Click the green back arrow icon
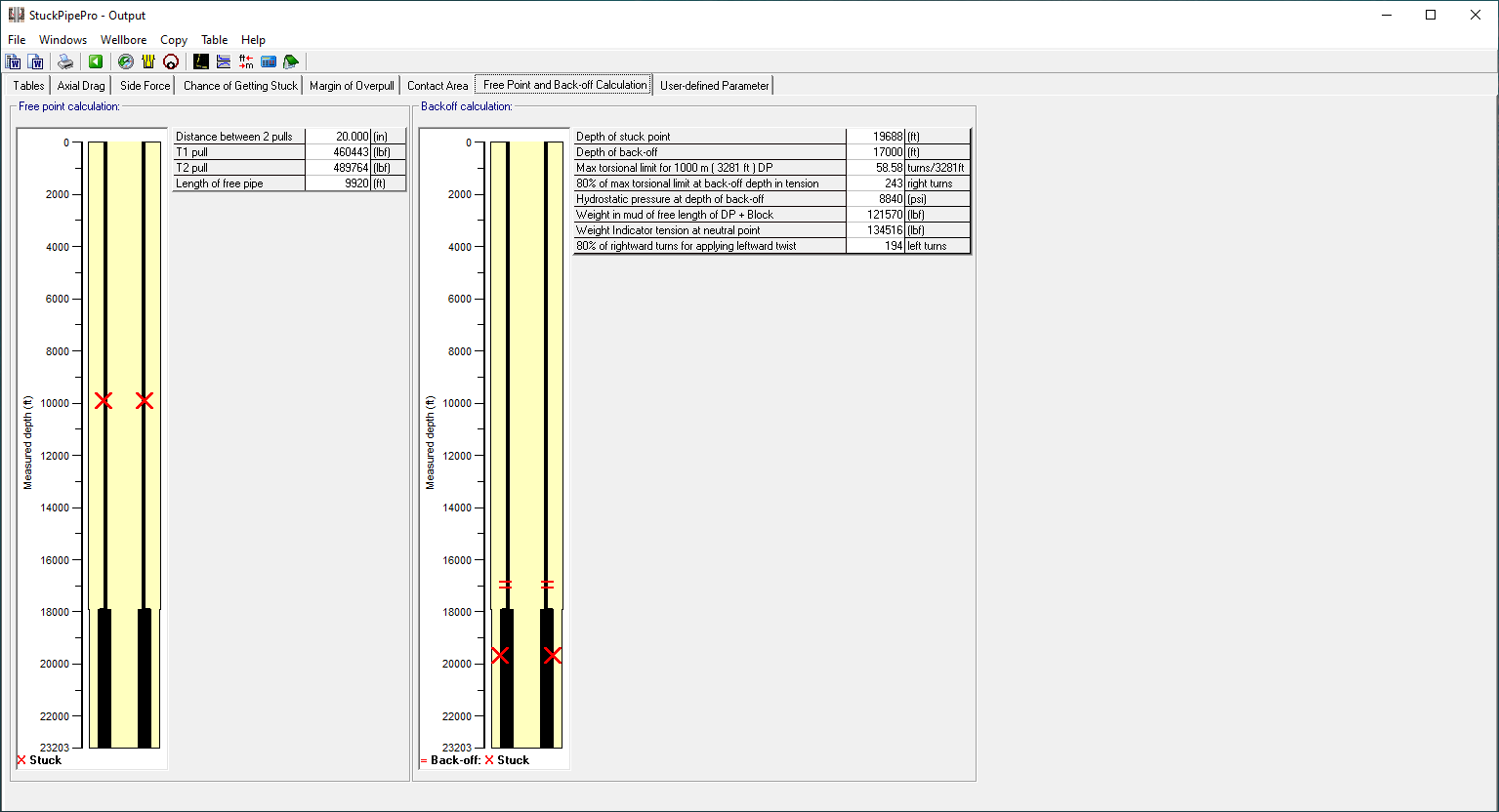 coord(96,61)
